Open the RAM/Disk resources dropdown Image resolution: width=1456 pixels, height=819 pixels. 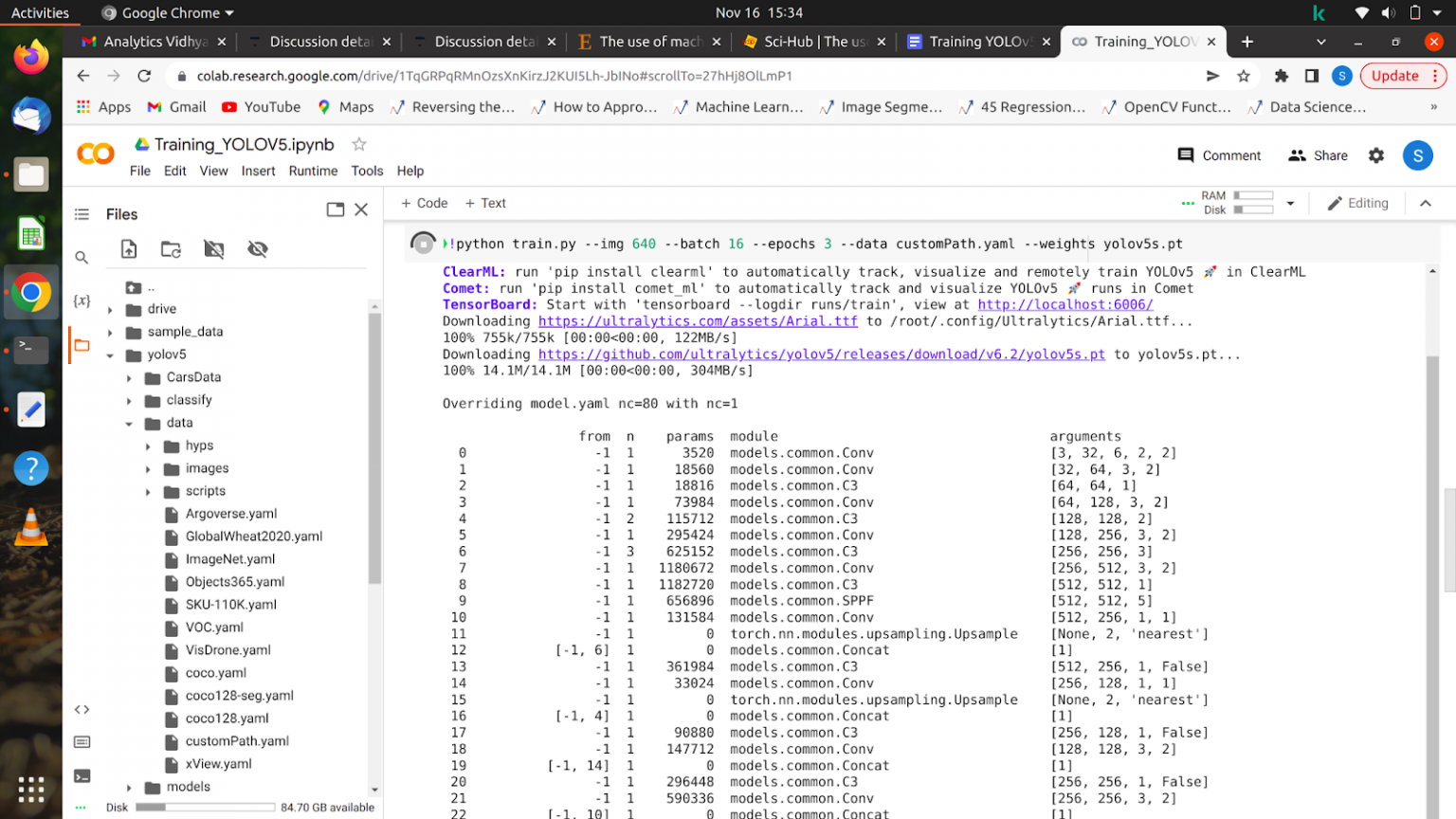1289,203
